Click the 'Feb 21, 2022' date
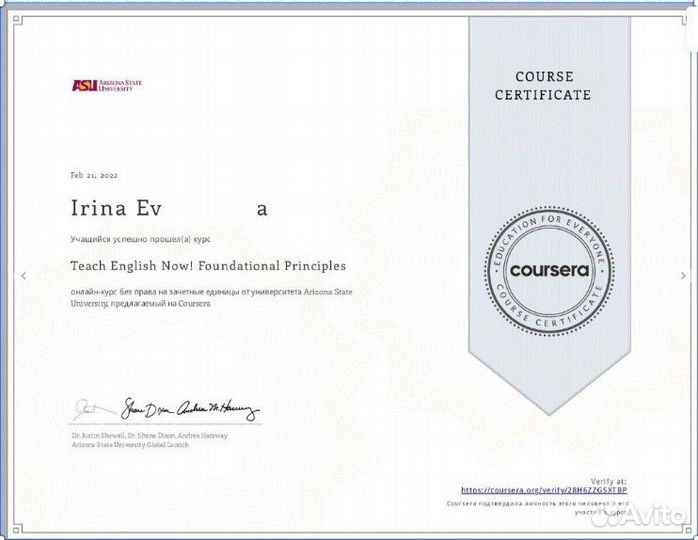The width and height of the screenshot is (698, 540). (94, 175)
